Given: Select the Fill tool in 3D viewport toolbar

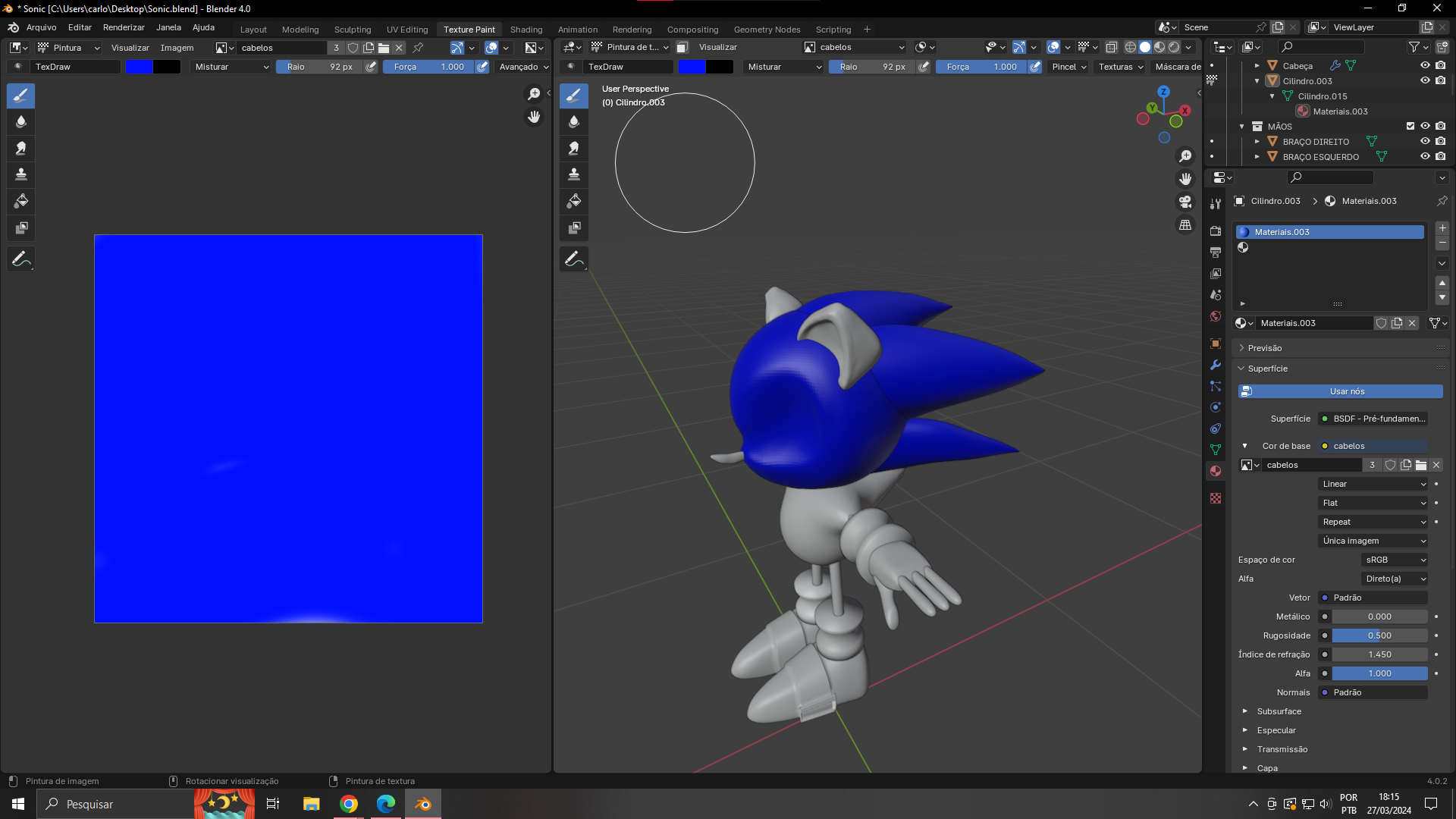Looking at the screenshot, I should (574, 201).
